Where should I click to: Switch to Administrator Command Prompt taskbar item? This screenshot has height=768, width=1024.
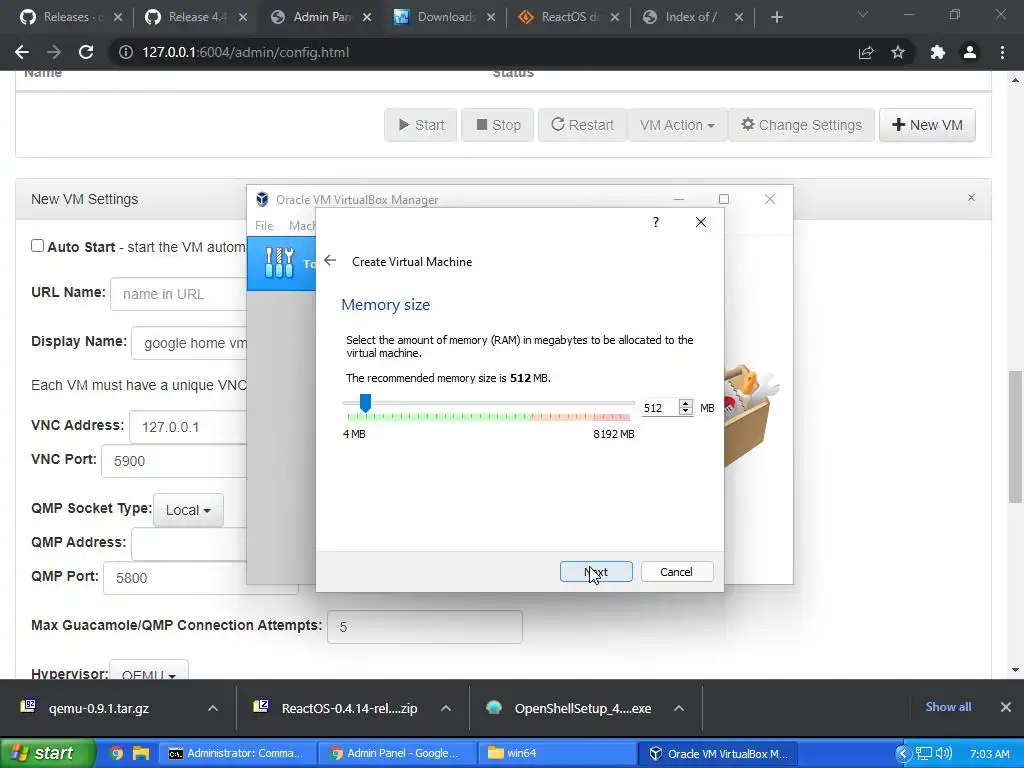[237, 753]
